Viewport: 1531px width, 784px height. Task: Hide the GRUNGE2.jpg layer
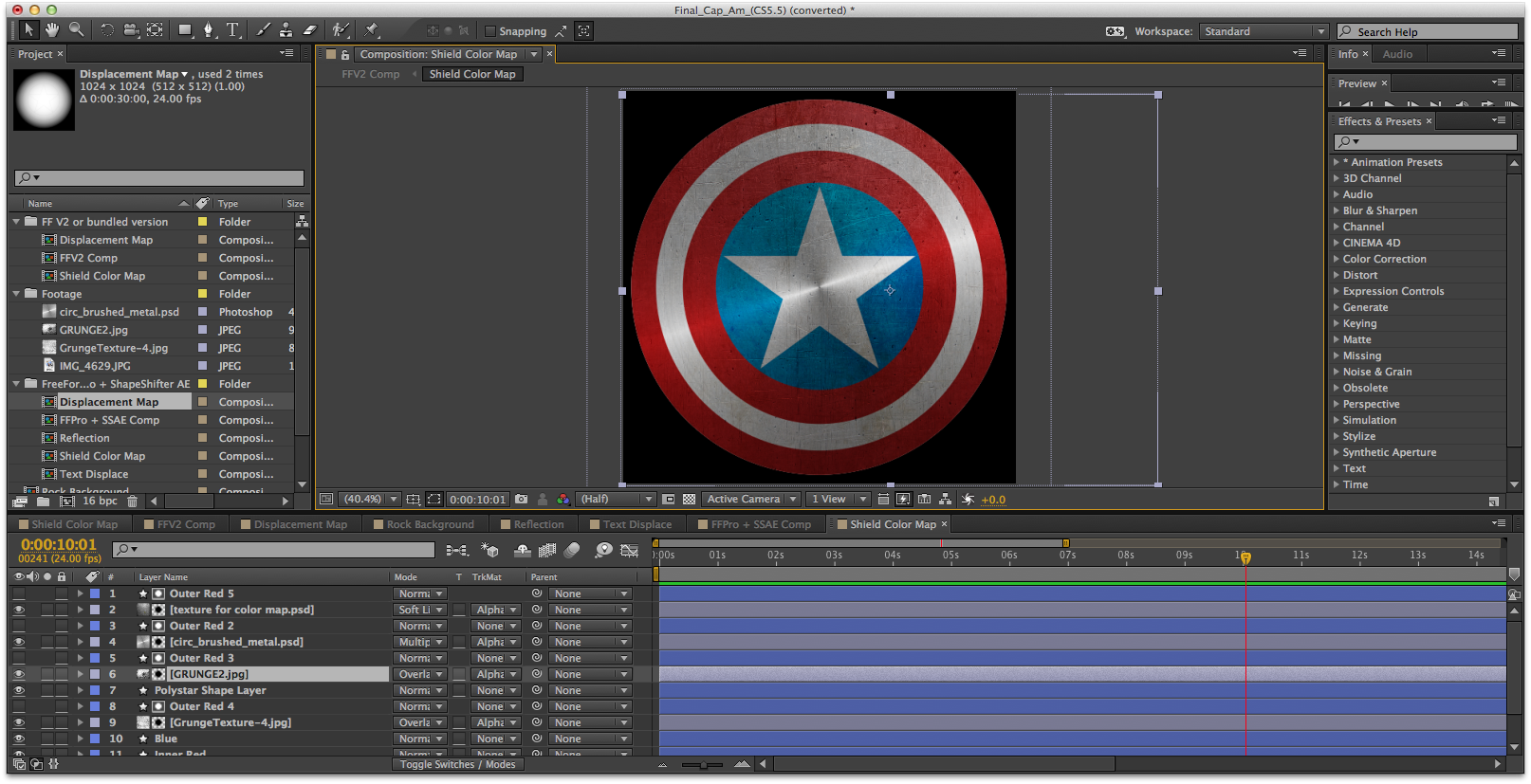[x=19, y=674]
